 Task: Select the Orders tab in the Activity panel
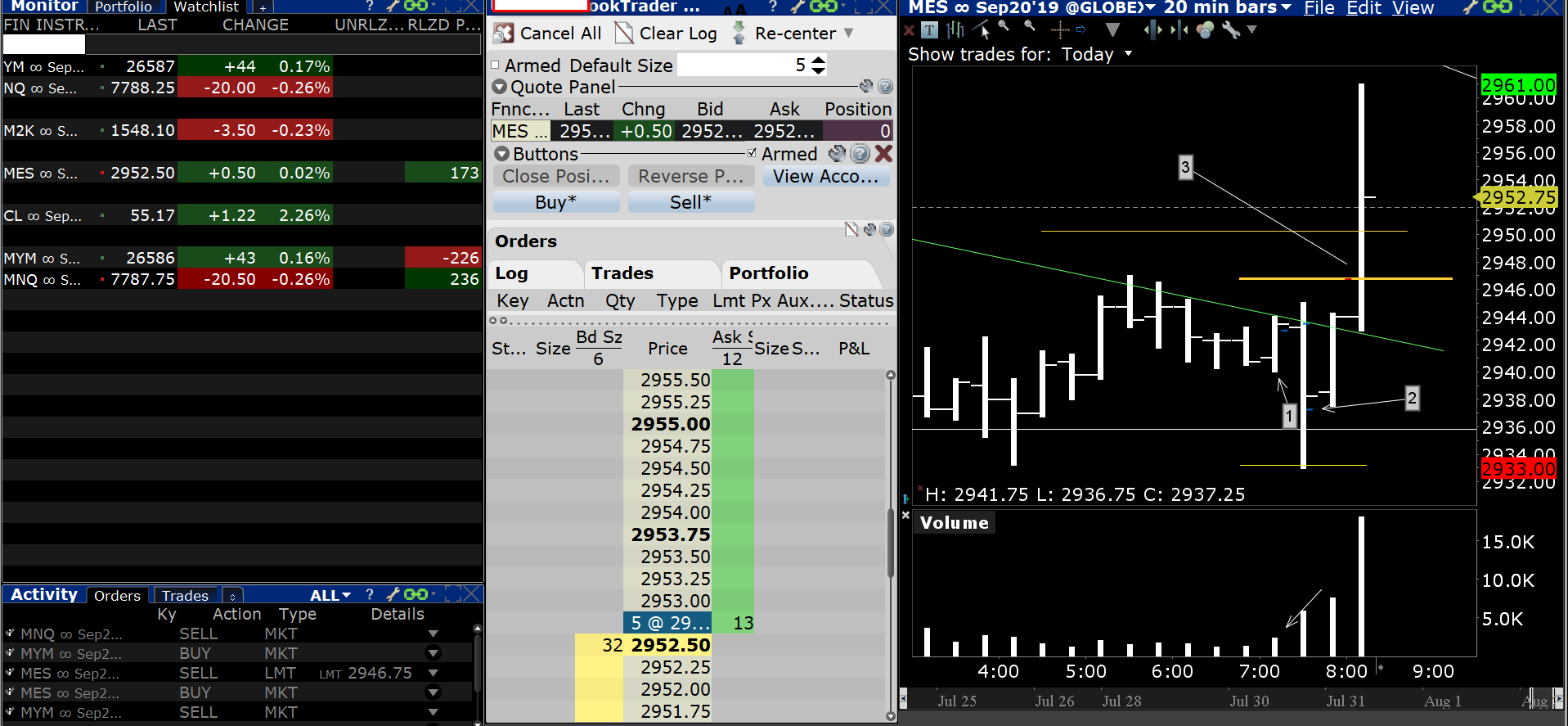tap(117, 596)
